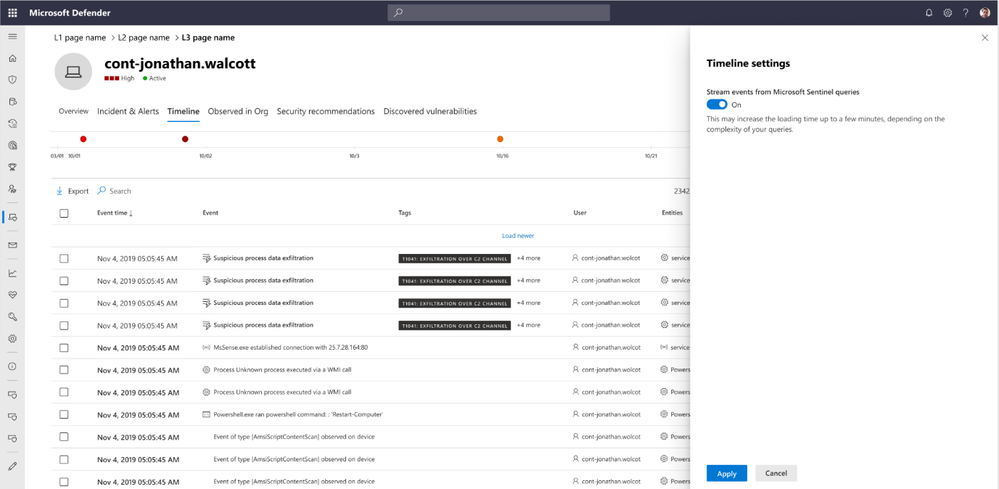The width and height of the screenshot is (999, 489).
Task: Focus the top Defender search box
Action: tap(498, 13)
